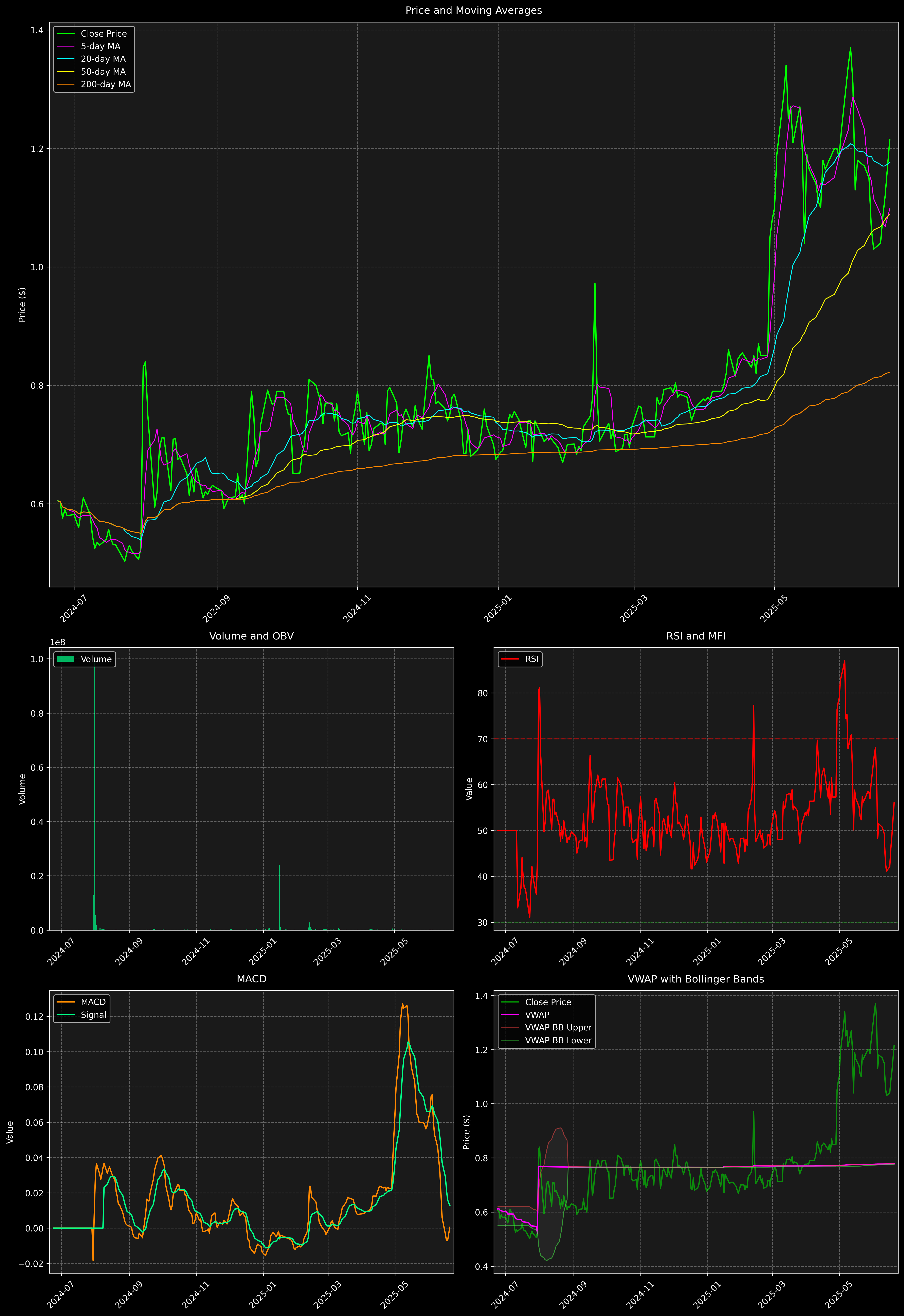
Task: Click the VWAP chart "2024-11" date label
Action: point(640,1295)
